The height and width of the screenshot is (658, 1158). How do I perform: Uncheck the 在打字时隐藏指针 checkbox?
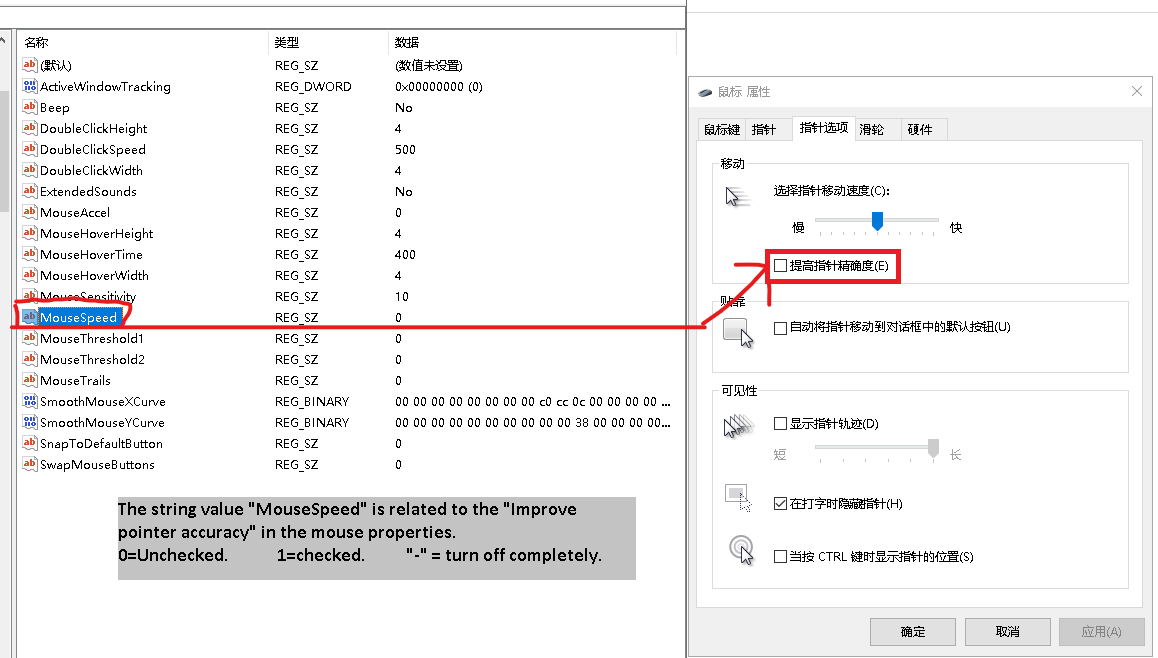click(x=781, y=504)
